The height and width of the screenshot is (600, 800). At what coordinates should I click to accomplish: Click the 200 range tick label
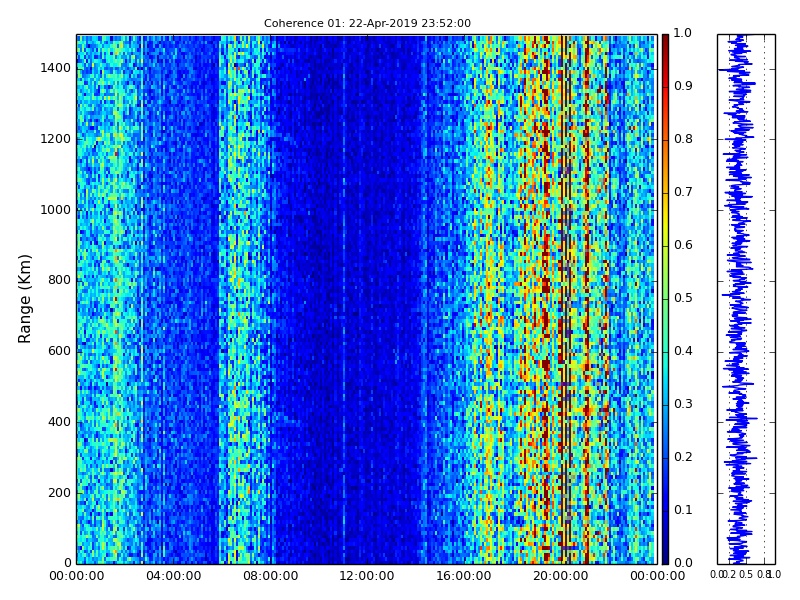(x=60, y=493)
